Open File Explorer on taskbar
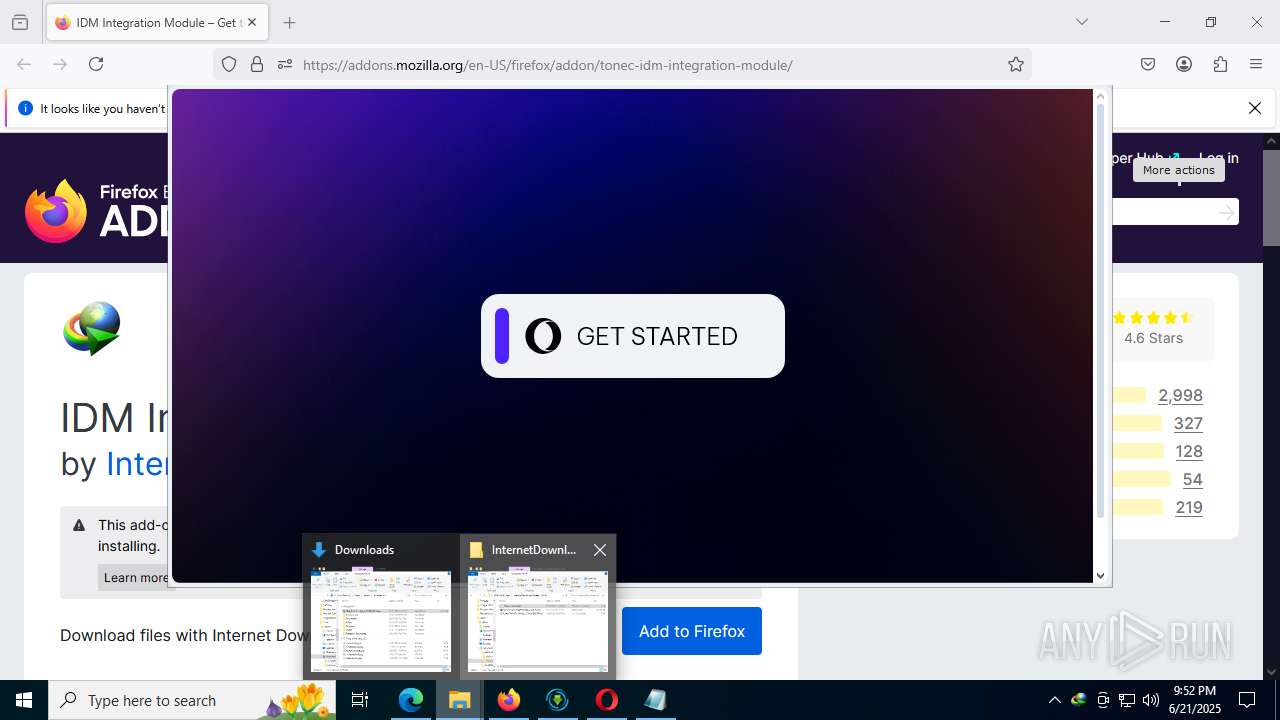This screenshot has width=1280, height=720. click(x=459, y=700)
